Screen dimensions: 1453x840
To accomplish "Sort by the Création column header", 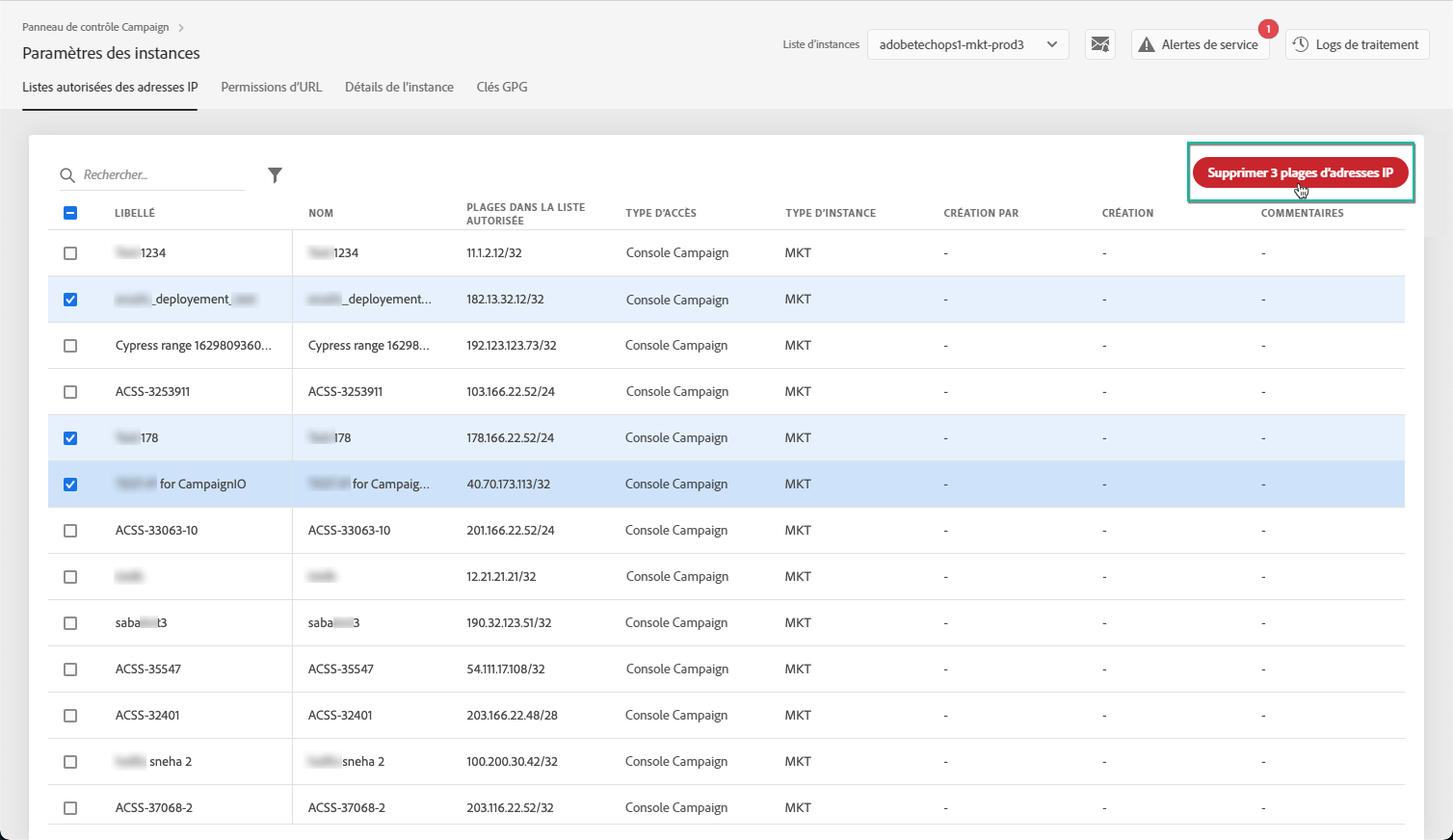I will tap(1127, 213).
